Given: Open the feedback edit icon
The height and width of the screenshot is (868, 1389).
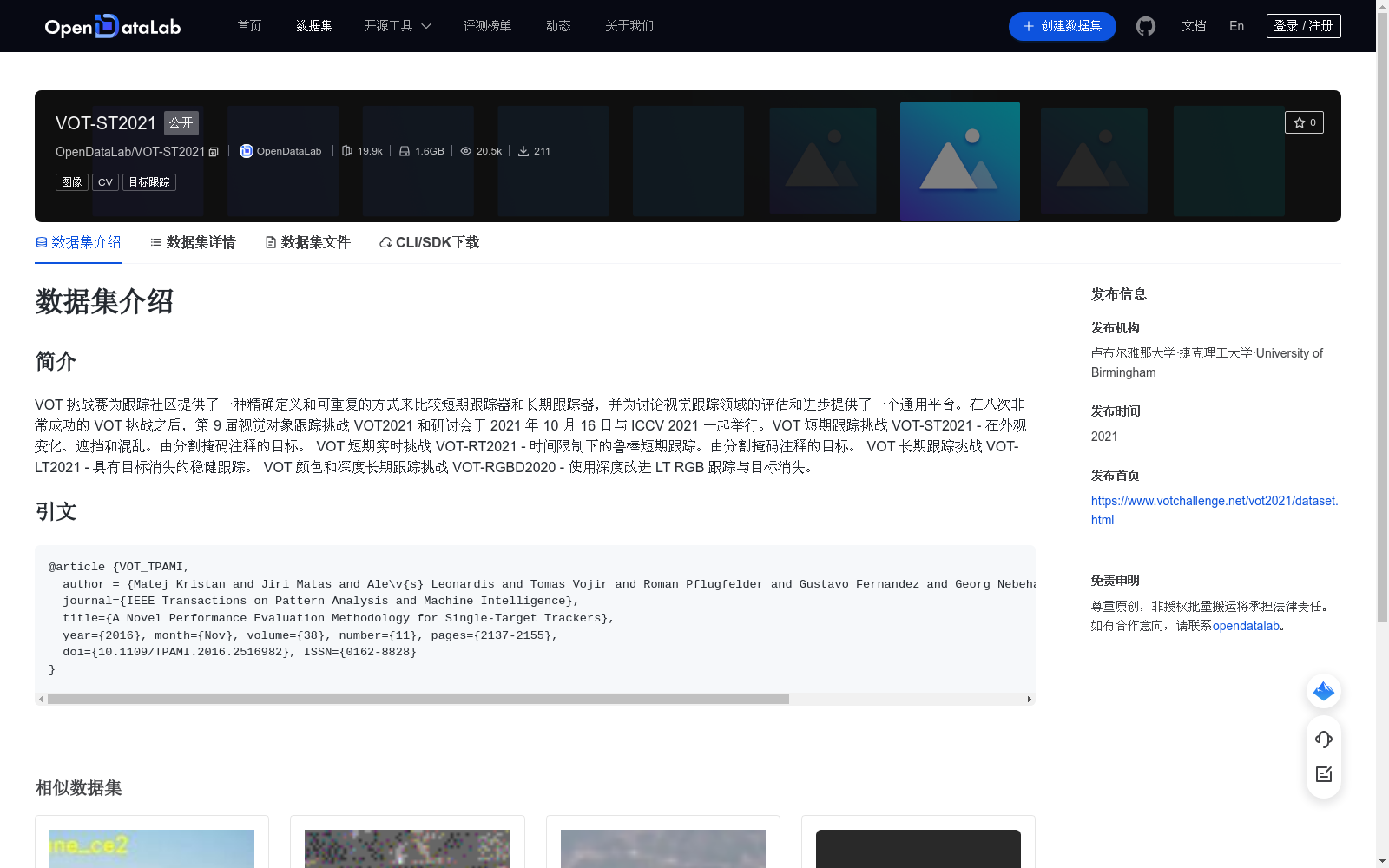Looking at the screenshot, I should 1324,774.
